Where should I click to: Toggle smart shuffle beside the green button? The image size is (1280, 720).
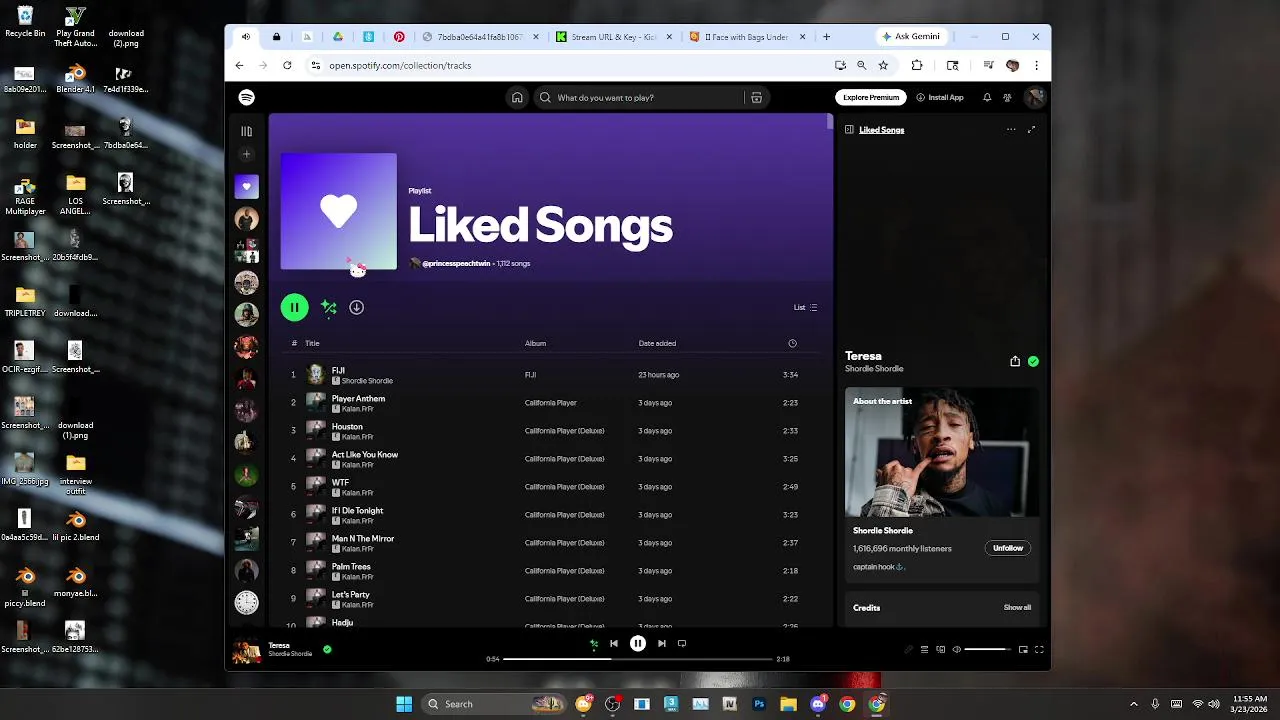click(329, 307)
